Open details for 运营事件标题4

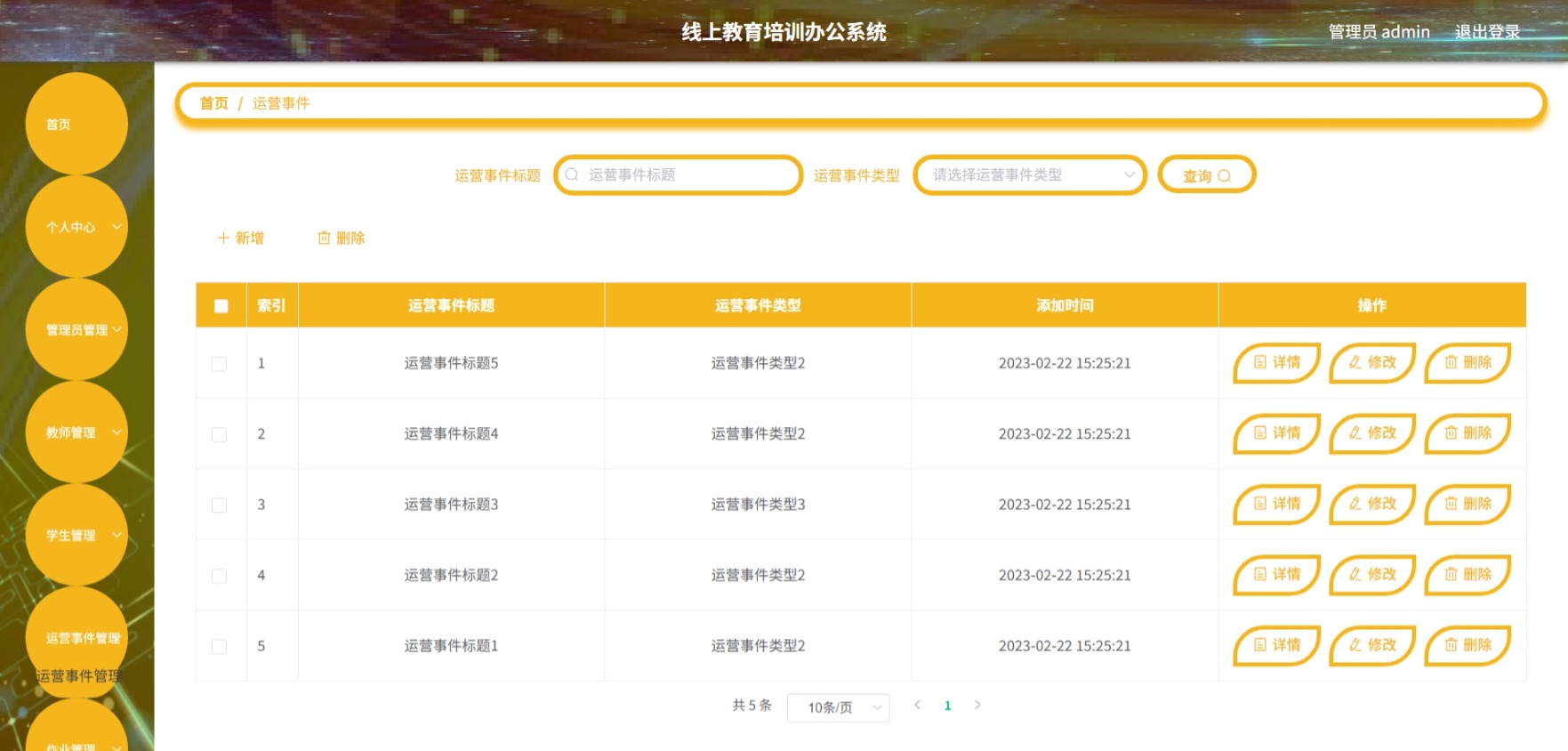tap(1276, 433)
